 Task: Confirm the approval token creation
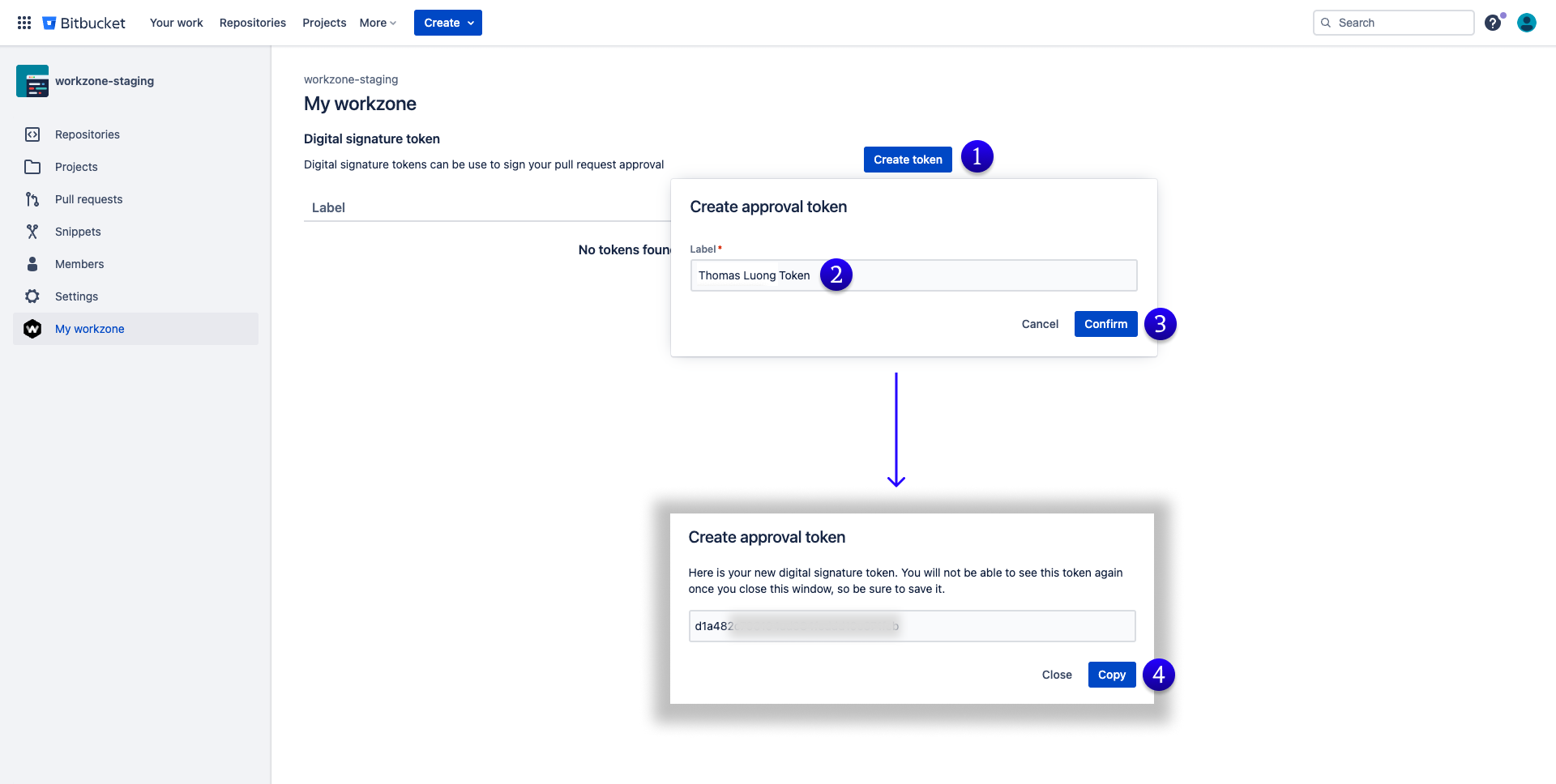1105,324
